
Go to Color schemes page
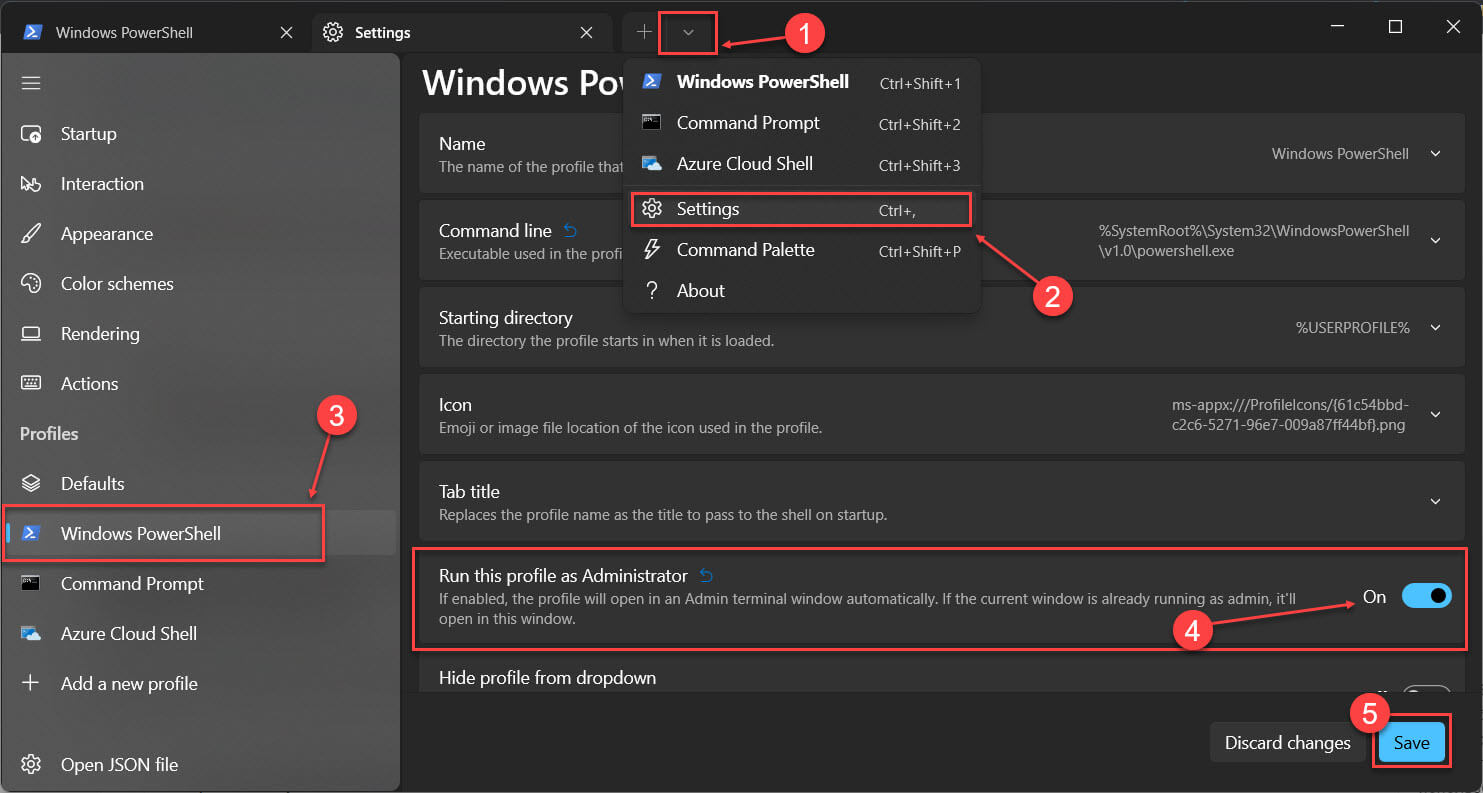tap(200, 284)
